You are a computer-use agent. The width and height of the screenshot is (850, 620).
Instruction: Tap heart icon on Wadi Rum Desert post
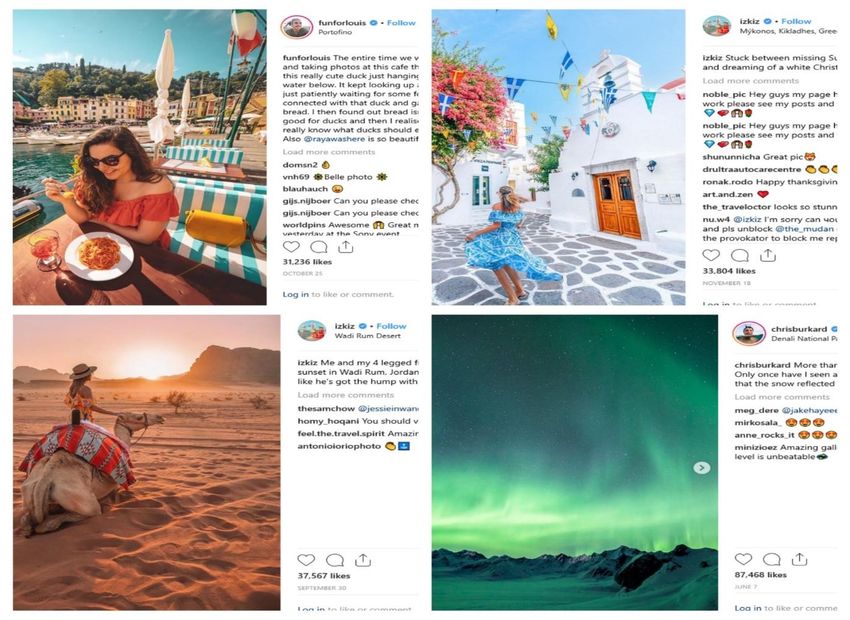[306, 560]
